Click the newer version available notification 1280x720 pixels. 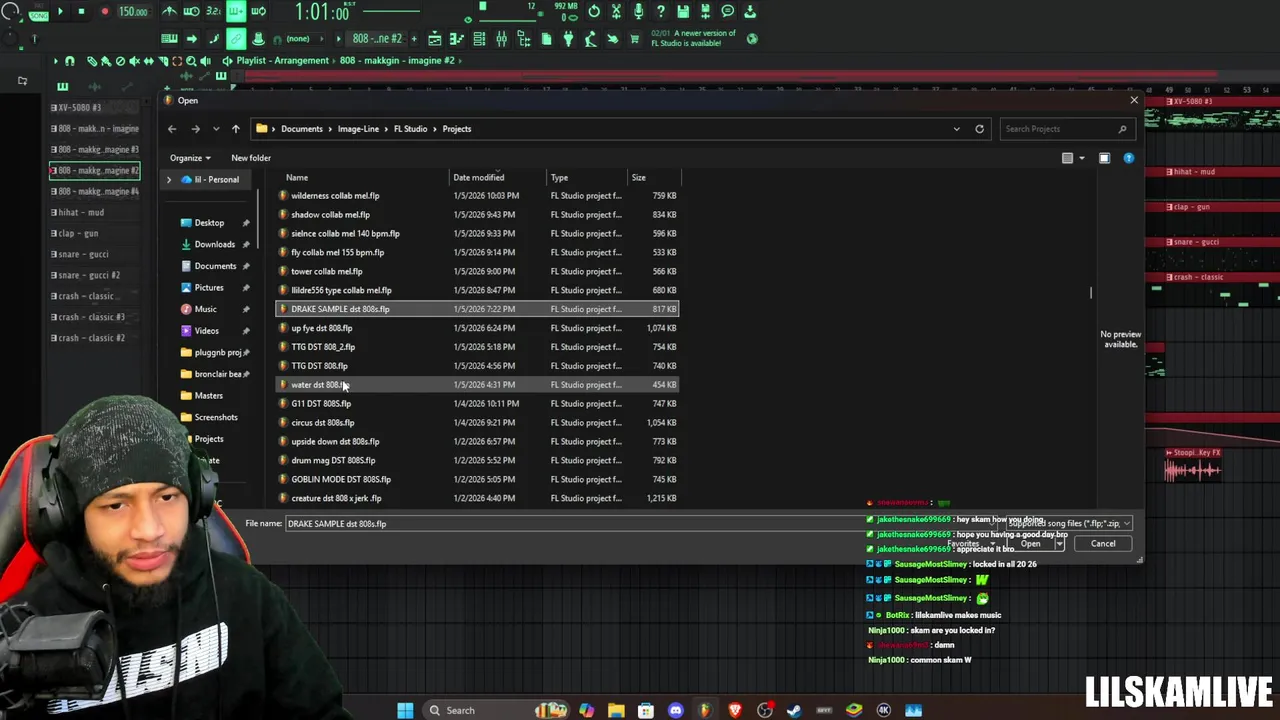(x=693, y=38)
